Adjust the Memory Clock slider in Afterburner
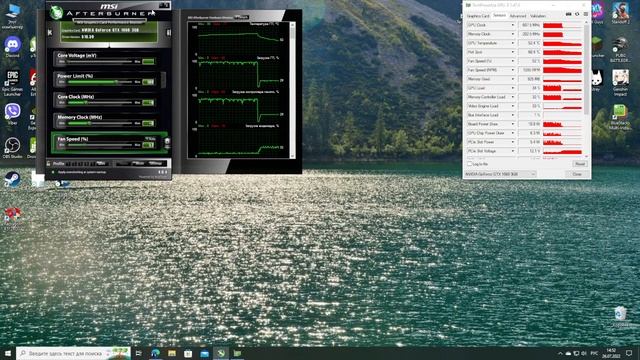Screen dimensions: 640x360 100,123
